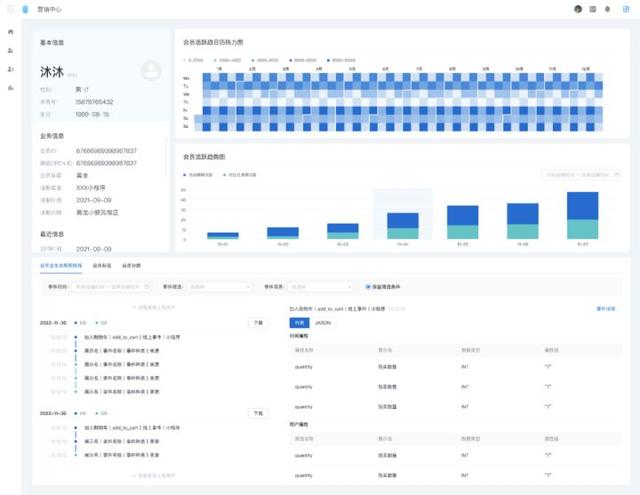Open the member-group icon in sidebar
This screenshot has width=640, height=495.
tap(11, 69)
